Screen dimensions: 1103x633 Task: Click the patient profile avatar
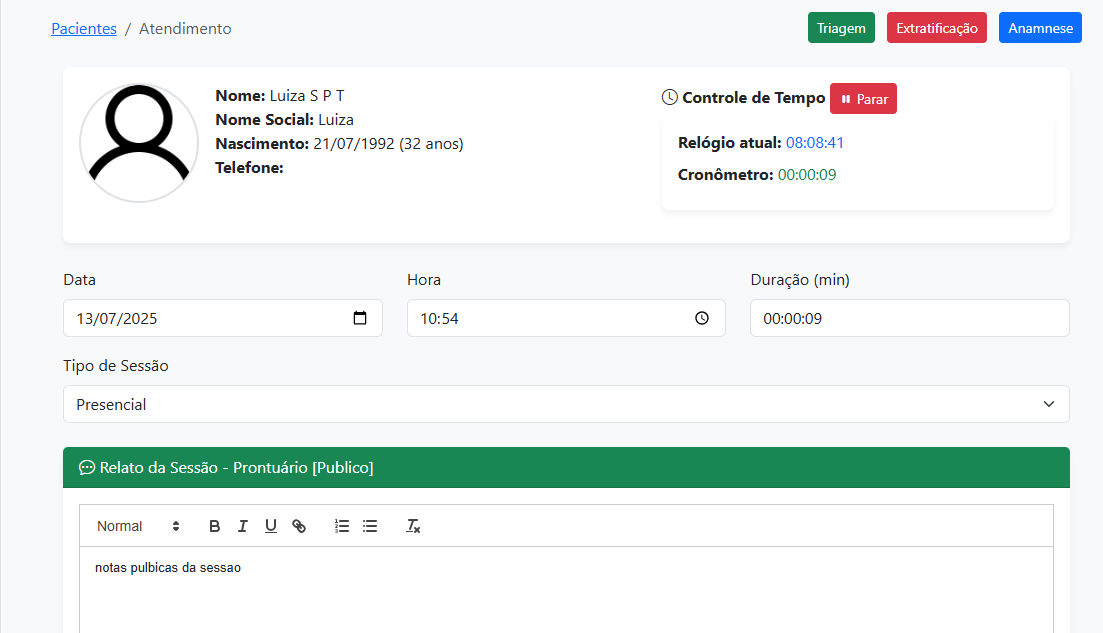[x=139, y=143]
